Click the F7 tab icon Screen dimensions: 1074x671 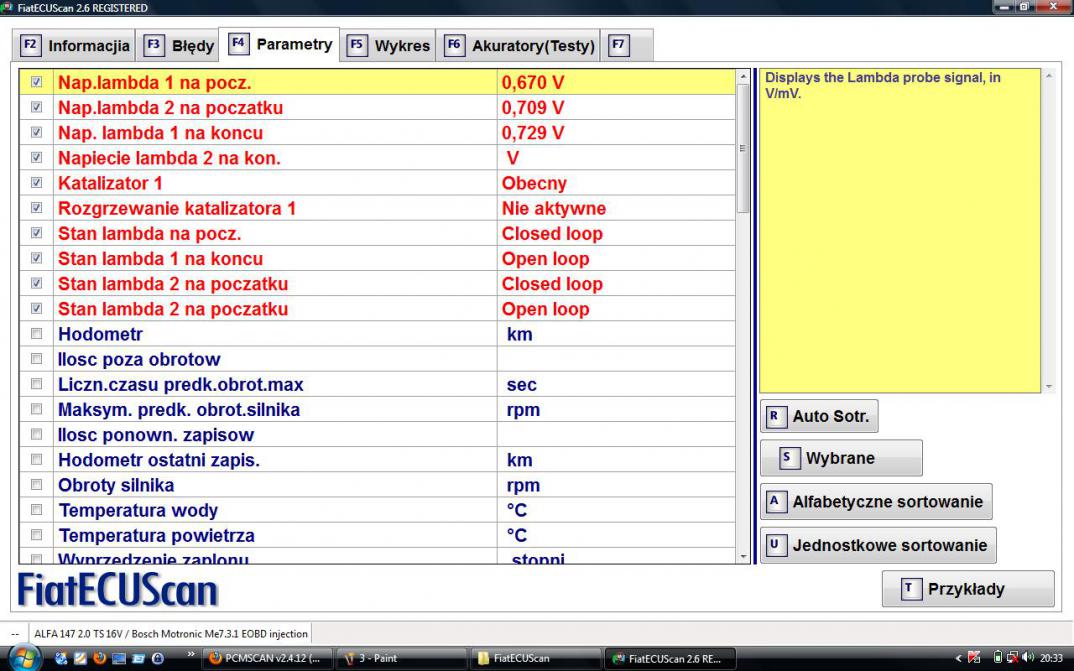tap(619, 45)
